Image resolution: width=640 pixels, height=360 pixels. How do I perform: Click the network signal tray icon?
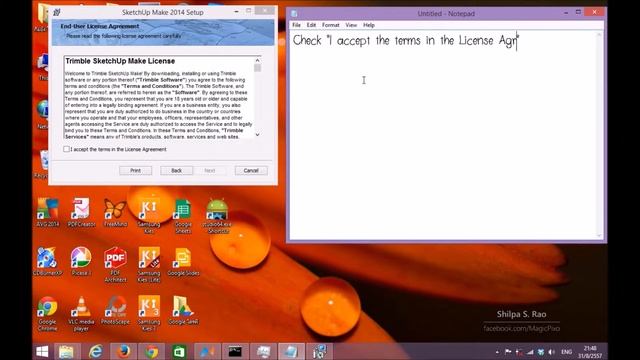[x=530, y=352]
